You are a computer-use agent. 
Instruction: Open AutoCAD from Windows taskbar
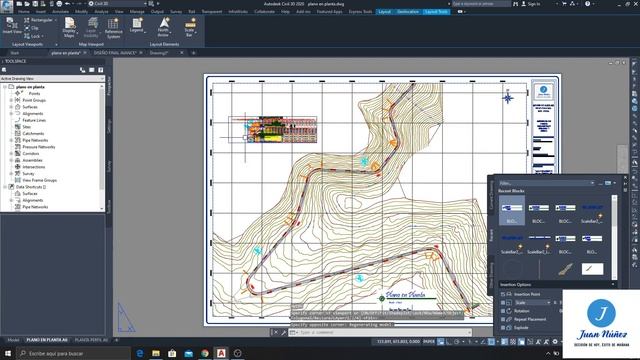221,353
